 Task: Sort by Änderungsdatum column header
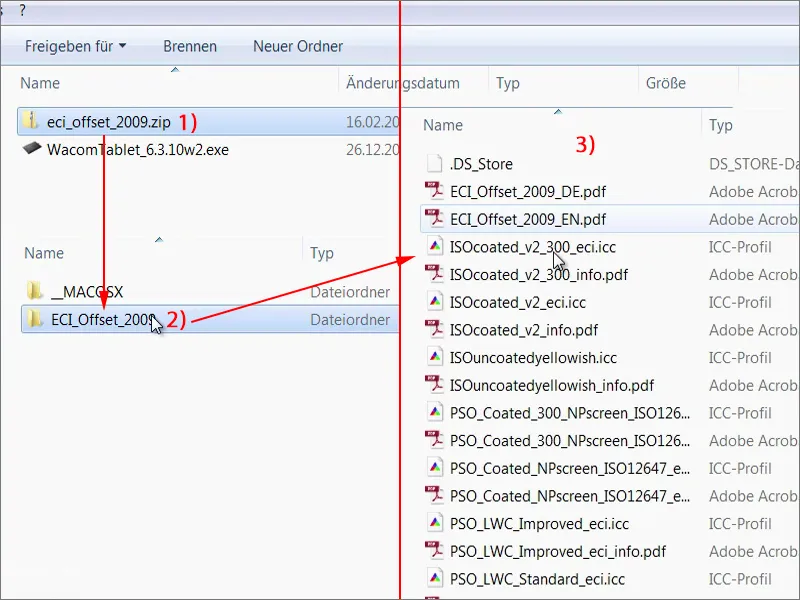coord(403,83)
